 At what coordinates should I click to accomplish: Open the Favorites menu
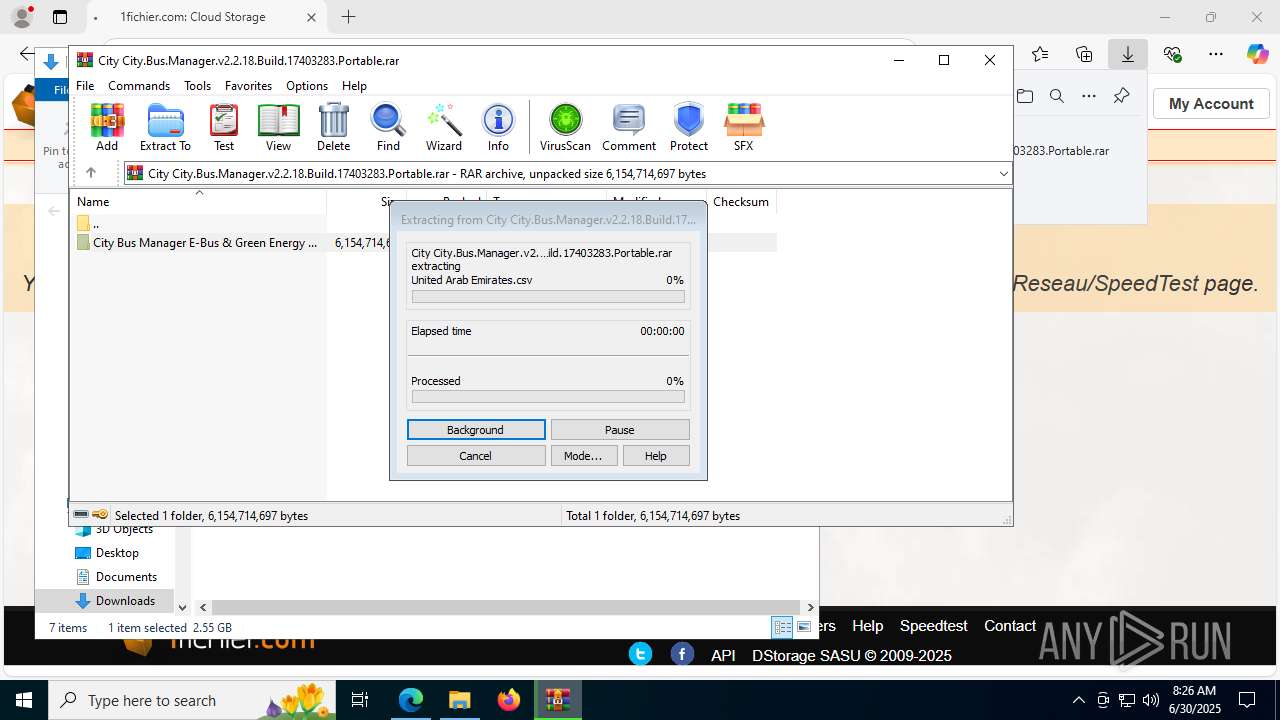(248, 86)
